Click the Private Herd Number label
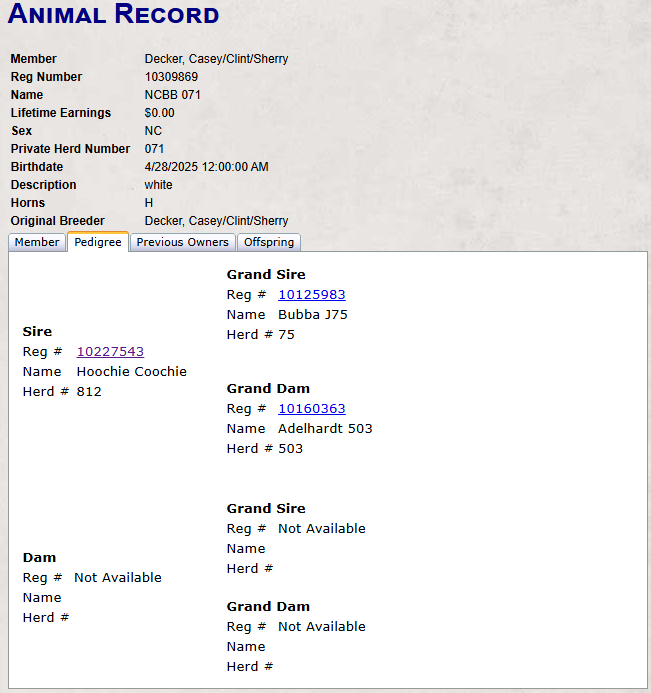This screenshot has width=651, height=693. pos(70,148)
